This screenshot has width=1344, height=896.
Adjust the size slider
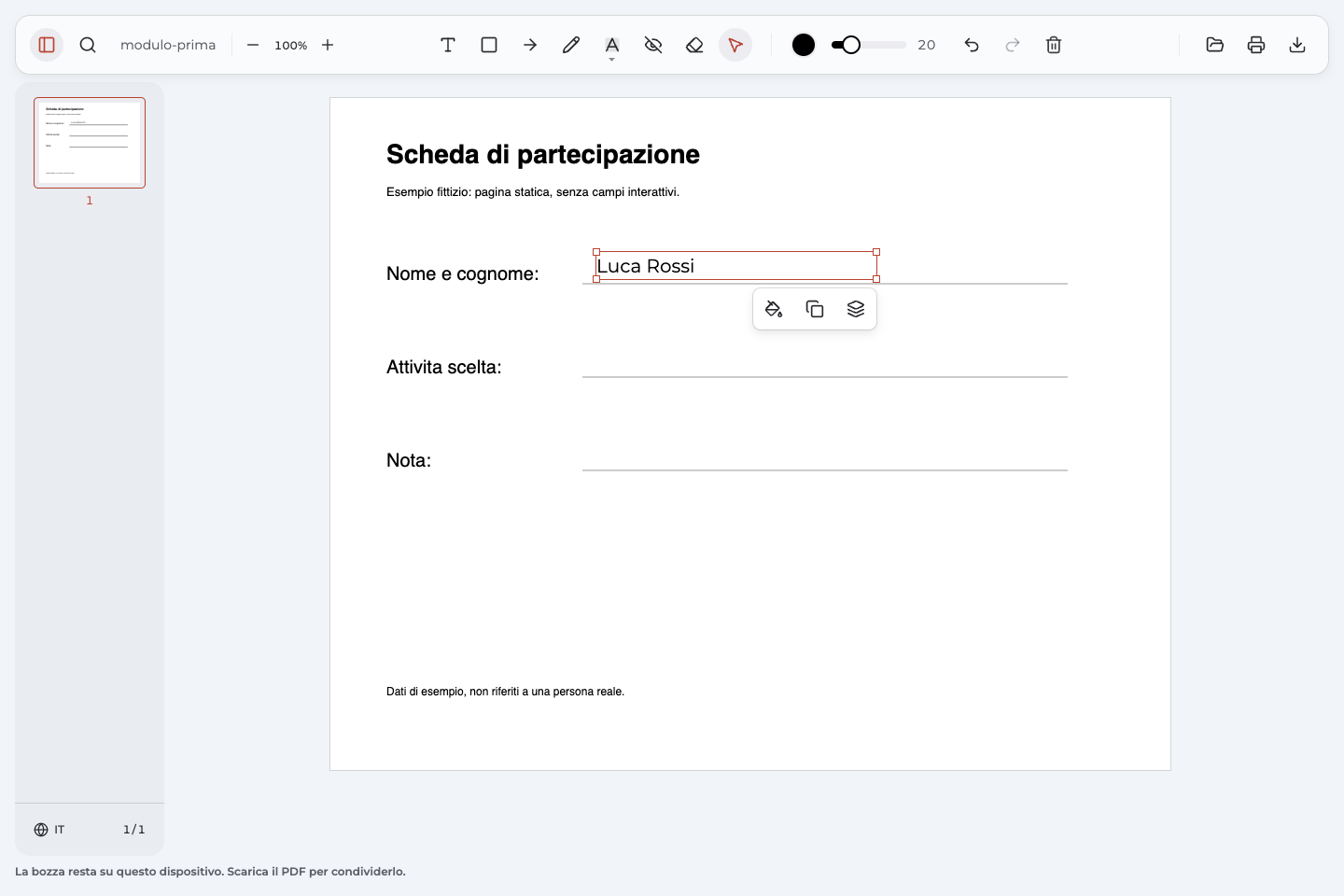pos(869,45)
